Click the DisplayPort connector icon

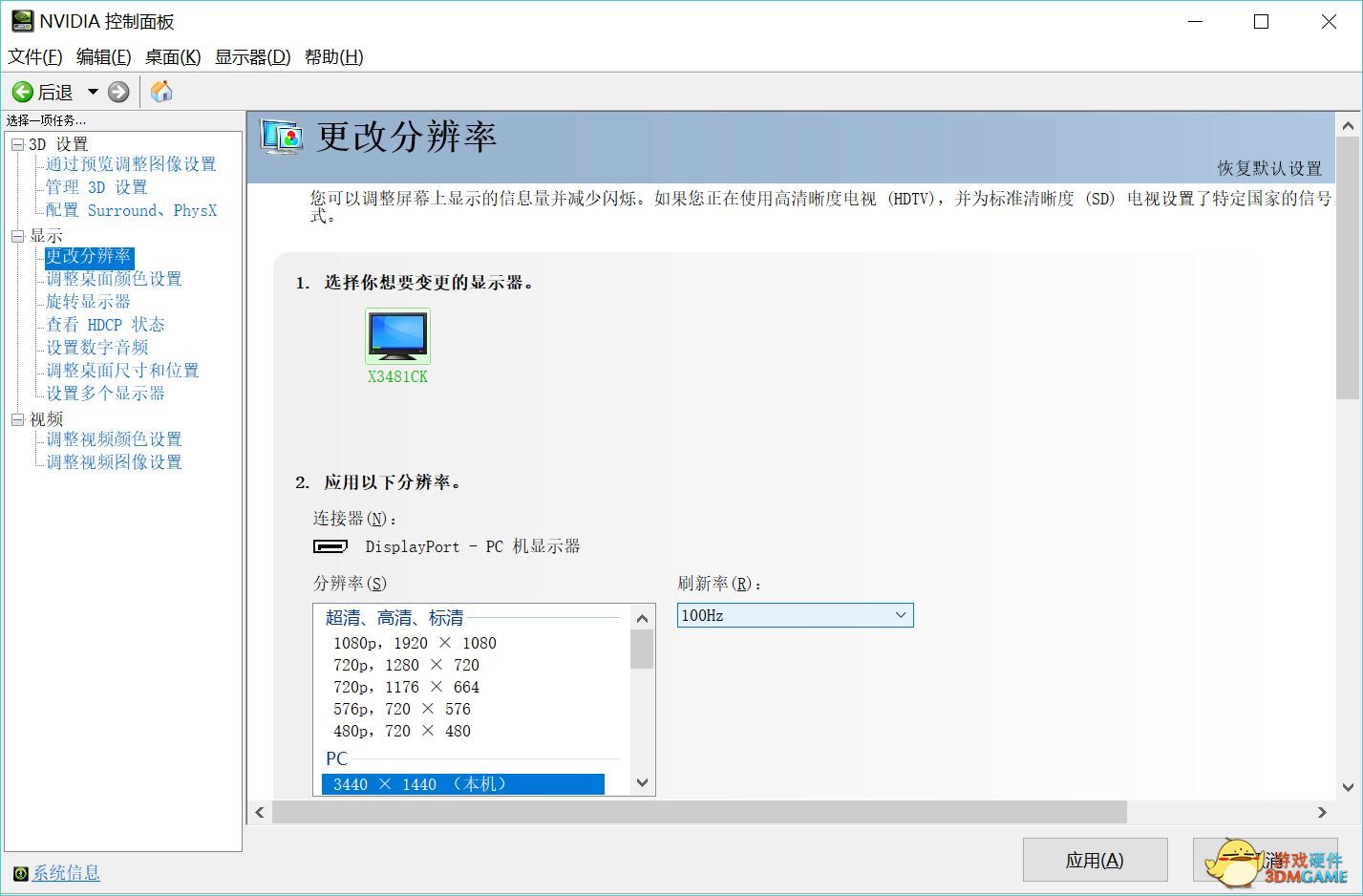(x=330, y=546)
